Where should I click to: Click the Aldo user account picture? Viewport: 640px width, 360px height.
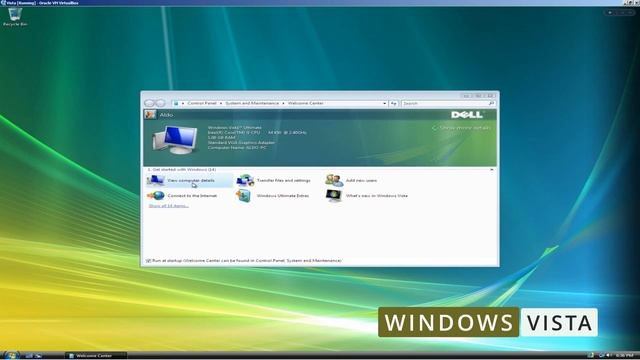tap(150, 115)
